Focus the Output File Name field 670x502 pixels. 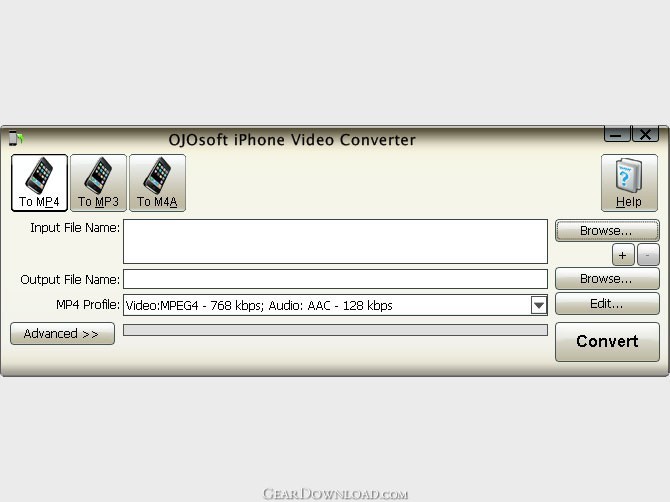335,279
